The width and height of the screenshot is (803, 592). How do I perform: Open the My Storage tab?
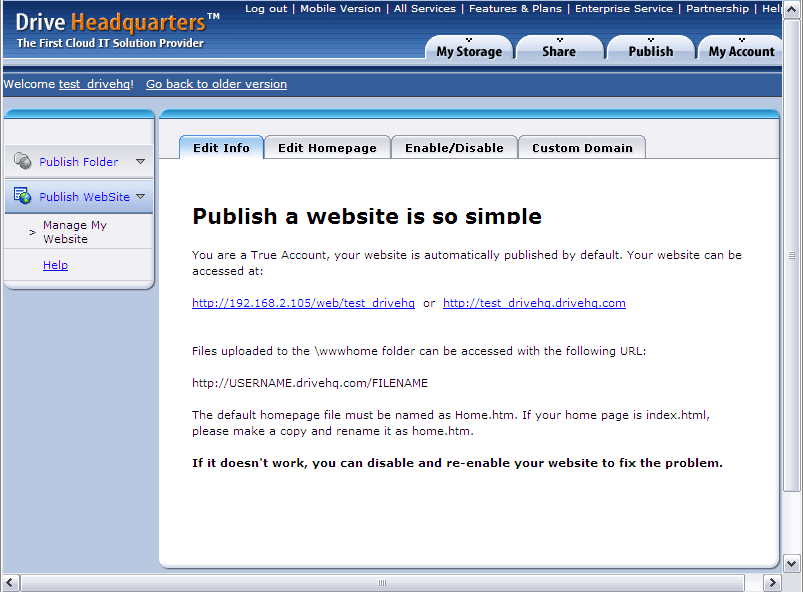tap(469, 51)
